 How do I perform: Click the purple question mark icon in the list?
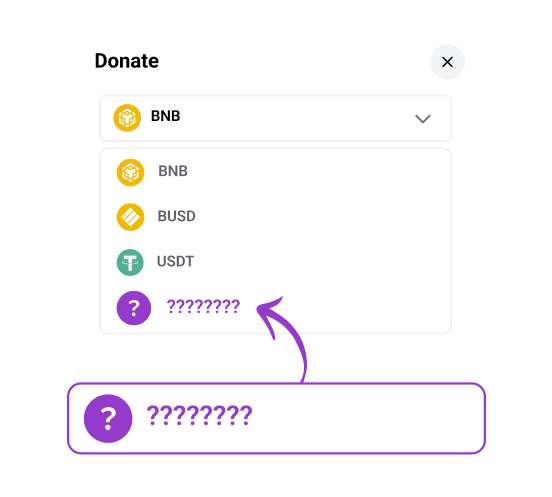[134, 308]
